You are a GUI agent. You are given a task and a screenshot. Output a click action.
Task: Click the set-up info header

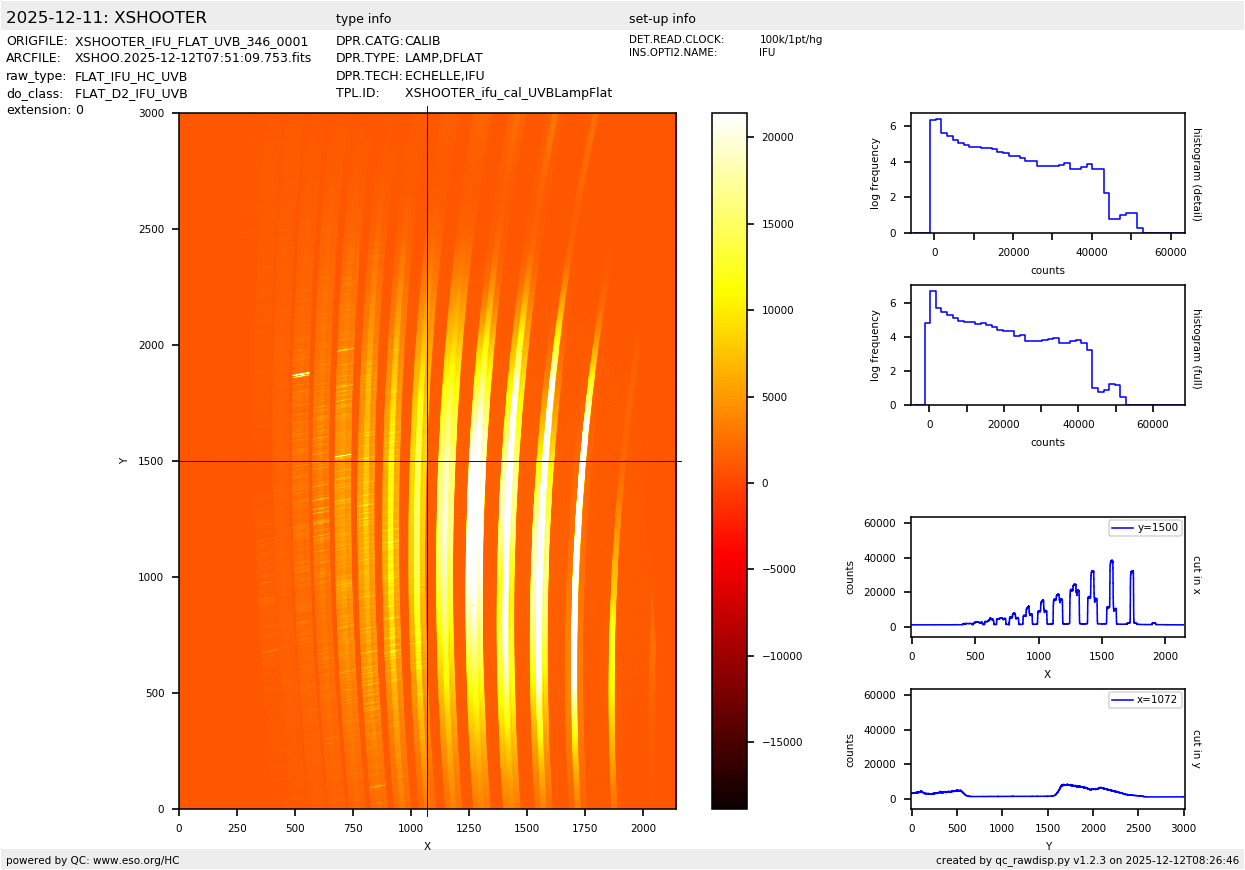coord(662,19)
